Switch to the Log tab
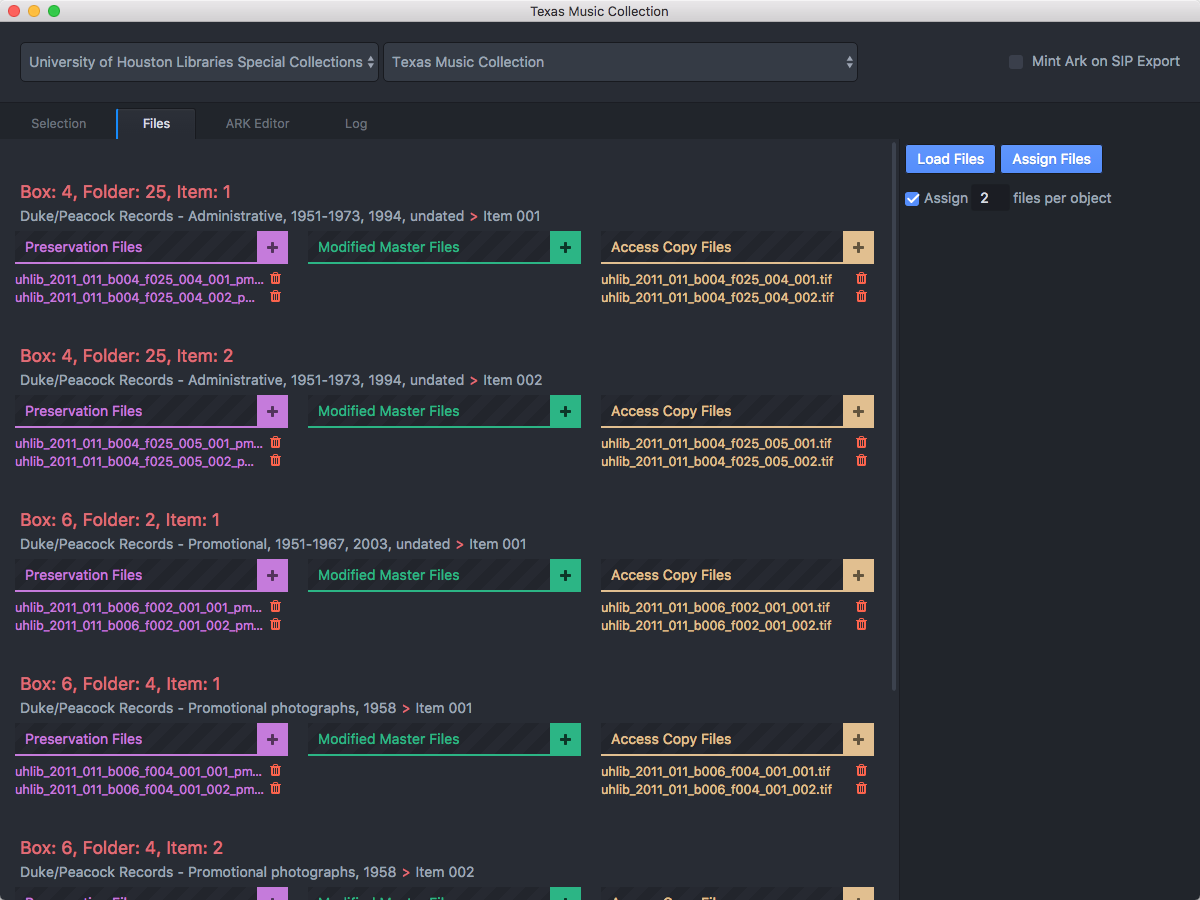Image resolution: width=1200 pixels, height=900 pixels. point(356,124)
